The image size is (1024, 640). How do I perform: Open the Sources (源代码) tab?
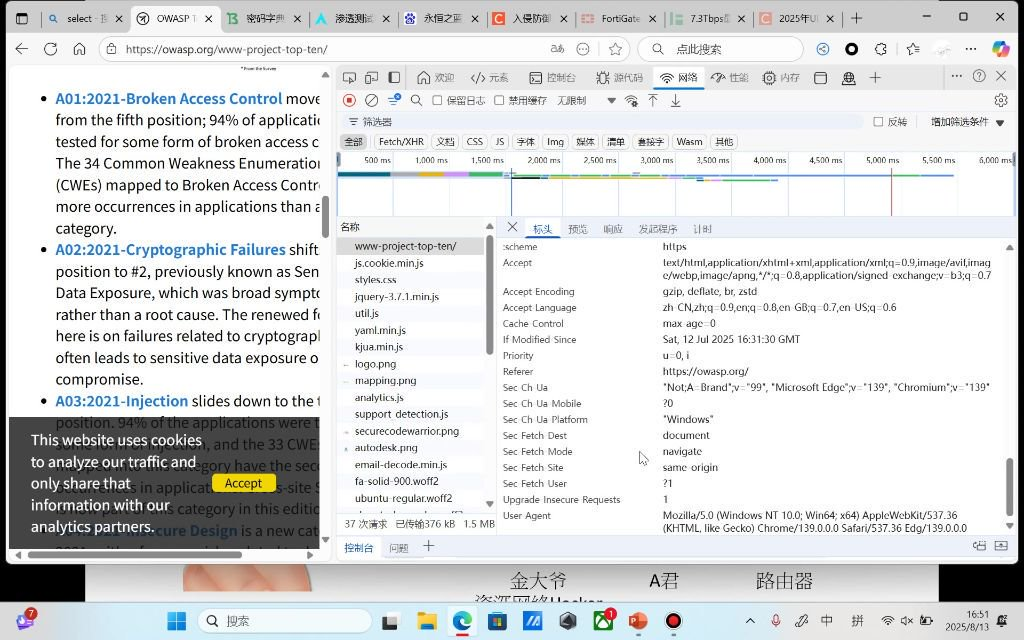620,78
